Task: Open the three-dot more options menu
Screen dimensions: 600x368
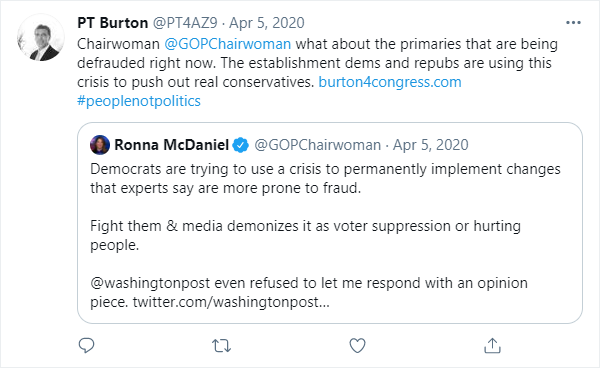Action: (573, 23)
